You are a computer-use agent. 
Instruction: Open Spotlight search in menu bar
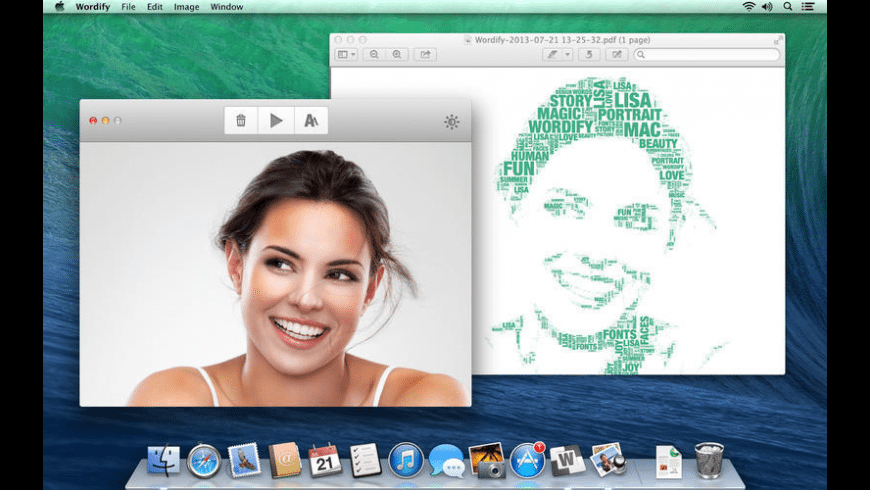(x=787, y=7)
